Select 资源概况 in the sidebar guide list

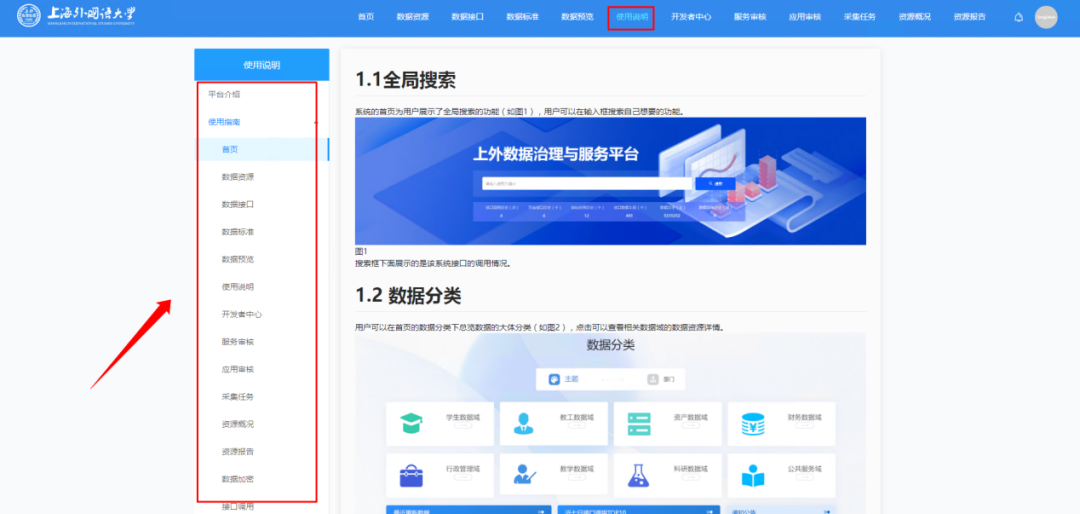tap(238, 424)
